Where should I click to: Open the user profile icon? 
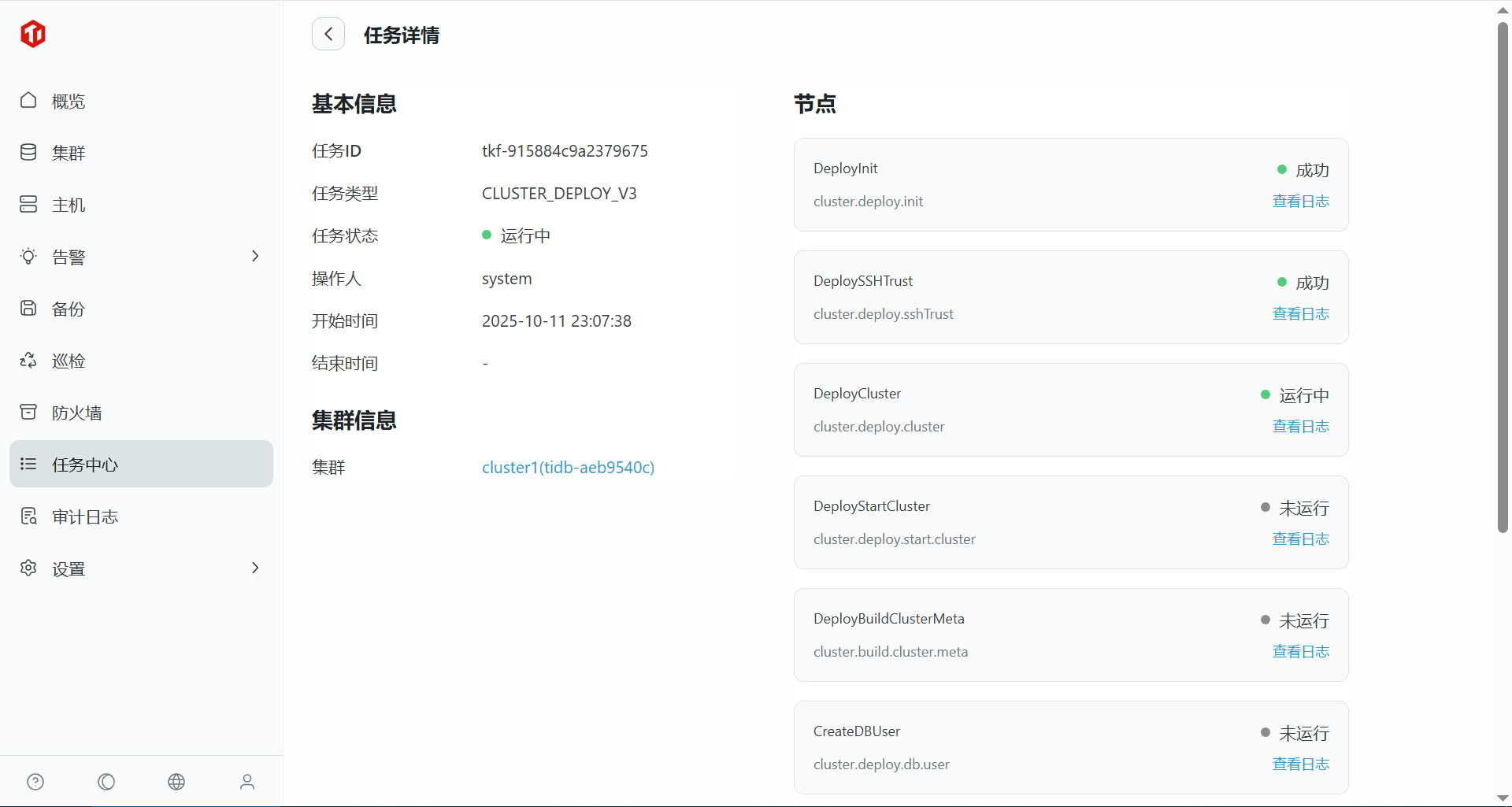coord(247,782)
